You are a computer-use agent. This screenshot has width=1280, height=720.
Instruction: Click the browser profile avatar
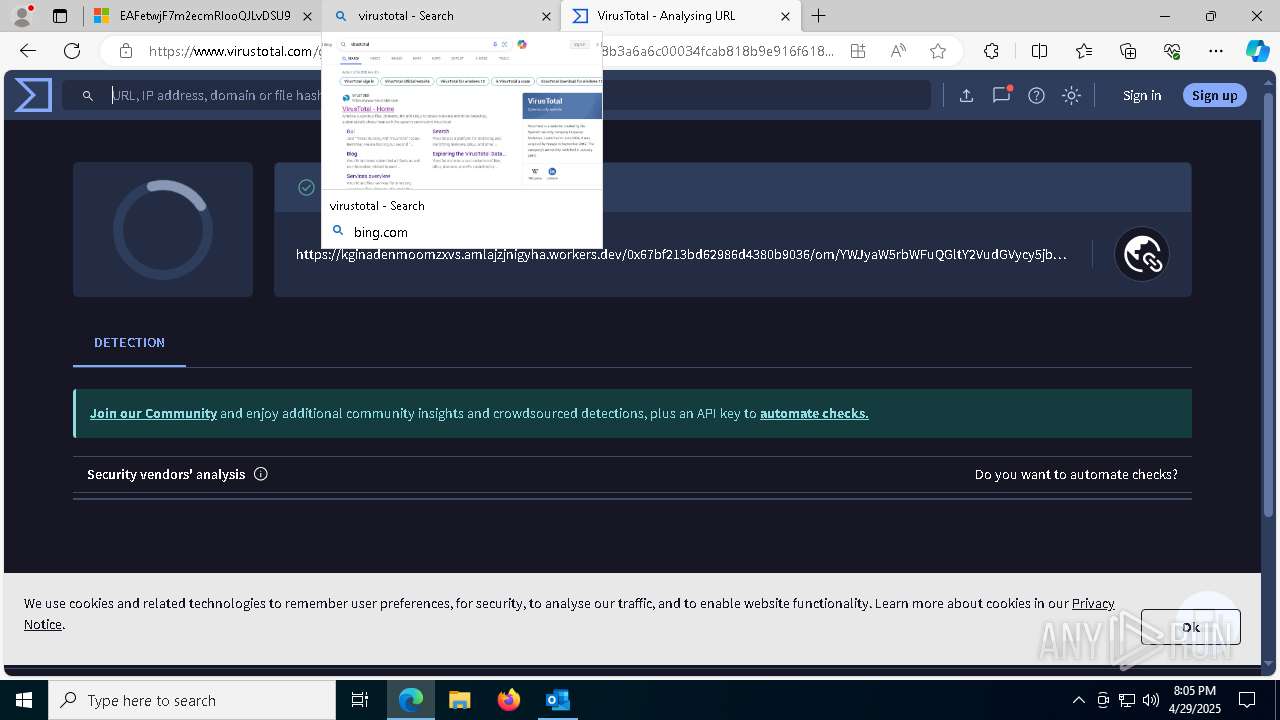pos(22,16)
